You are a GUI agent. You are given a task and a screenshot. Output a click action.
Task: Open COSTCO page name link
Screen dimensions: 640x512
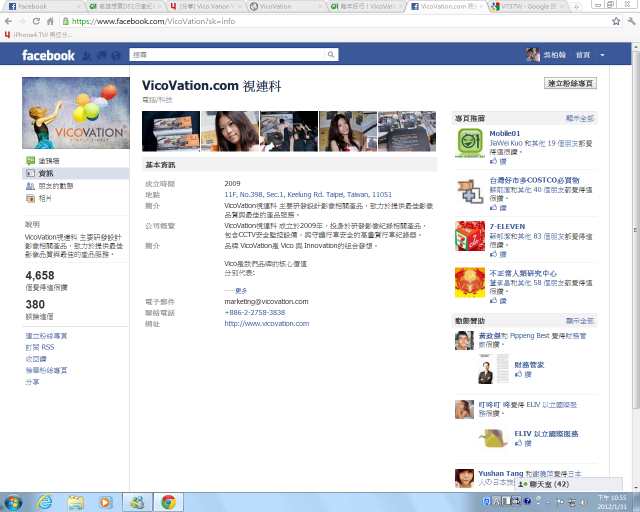pos(534,180)
